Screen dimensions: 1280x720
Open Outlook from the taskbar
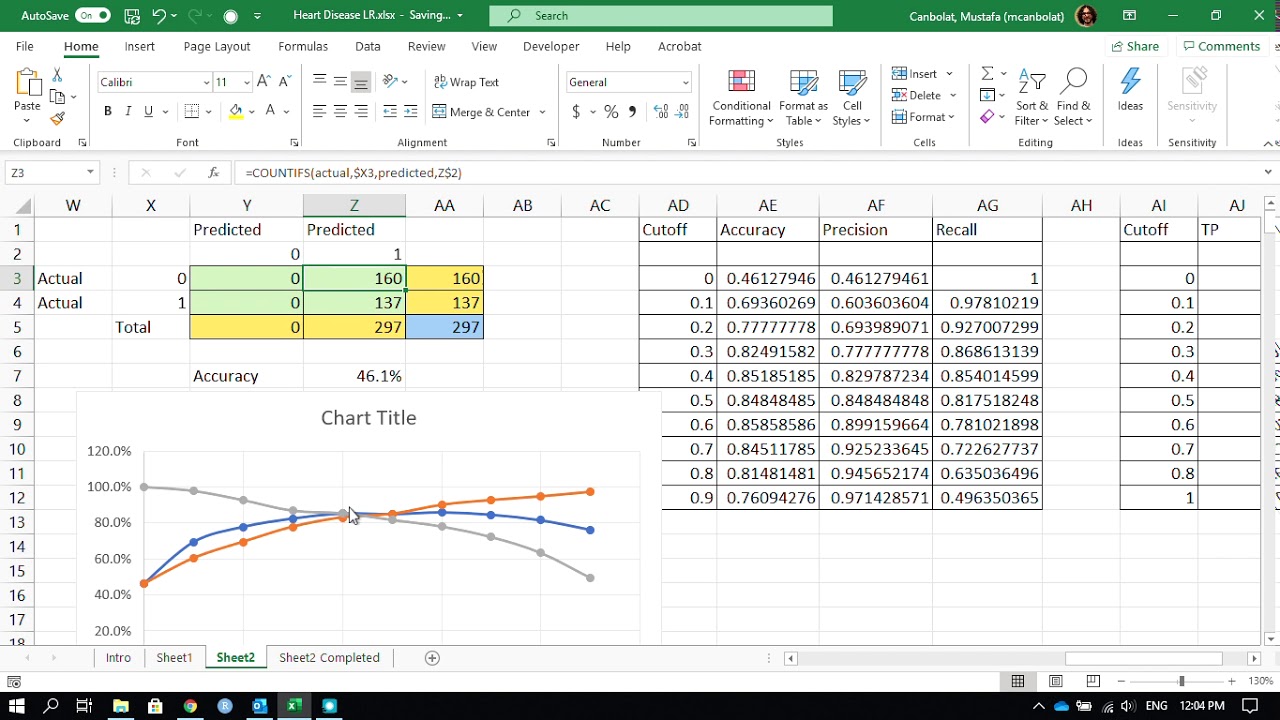[260, 706]
